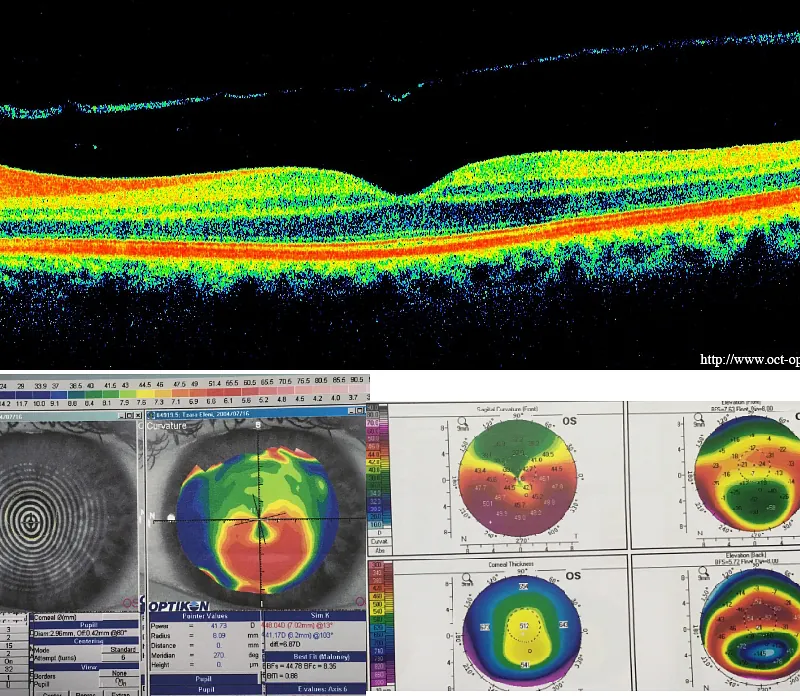Click the 541 thickness reading at map bottom

(x=524, y=664)
